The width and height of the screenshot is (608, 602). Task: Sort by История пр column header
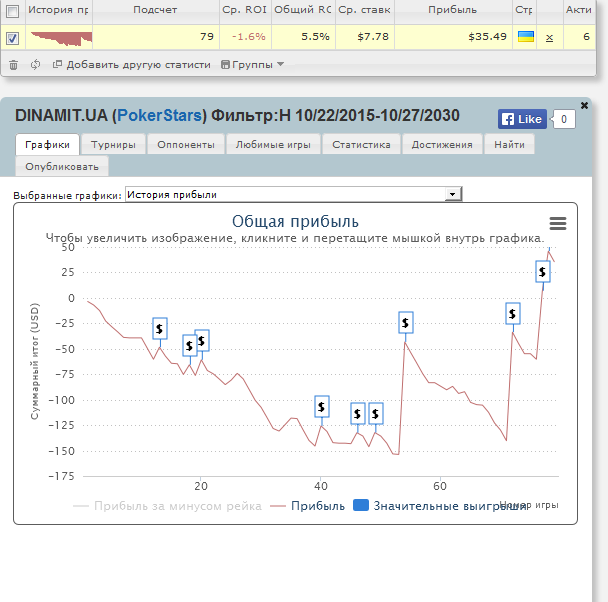[x=58, y=10]
